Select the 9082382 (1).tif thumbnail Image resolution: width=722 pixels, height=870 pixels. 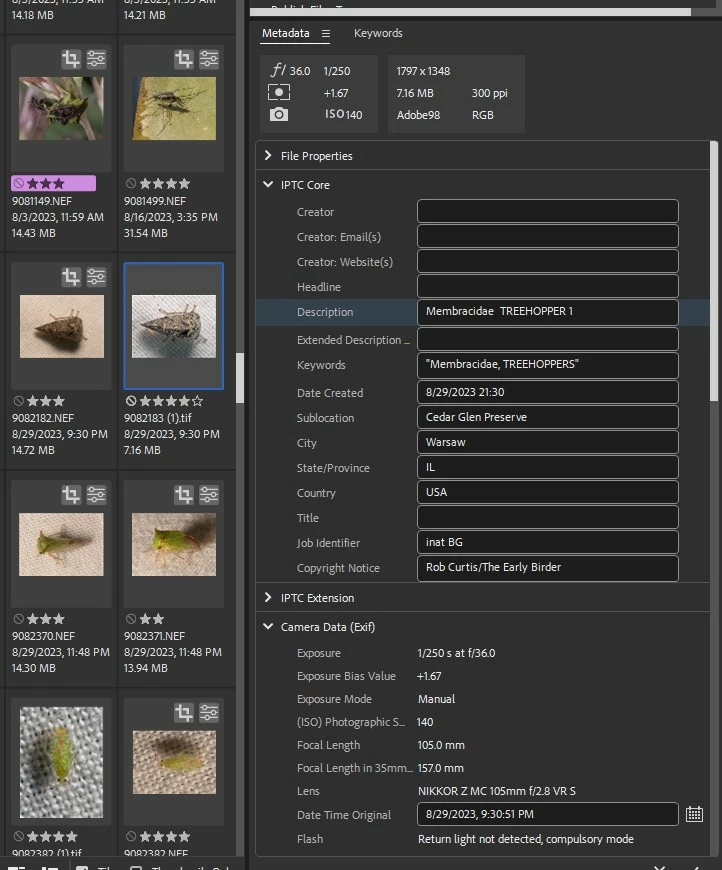pyautogui.click(x=61, y=762)
